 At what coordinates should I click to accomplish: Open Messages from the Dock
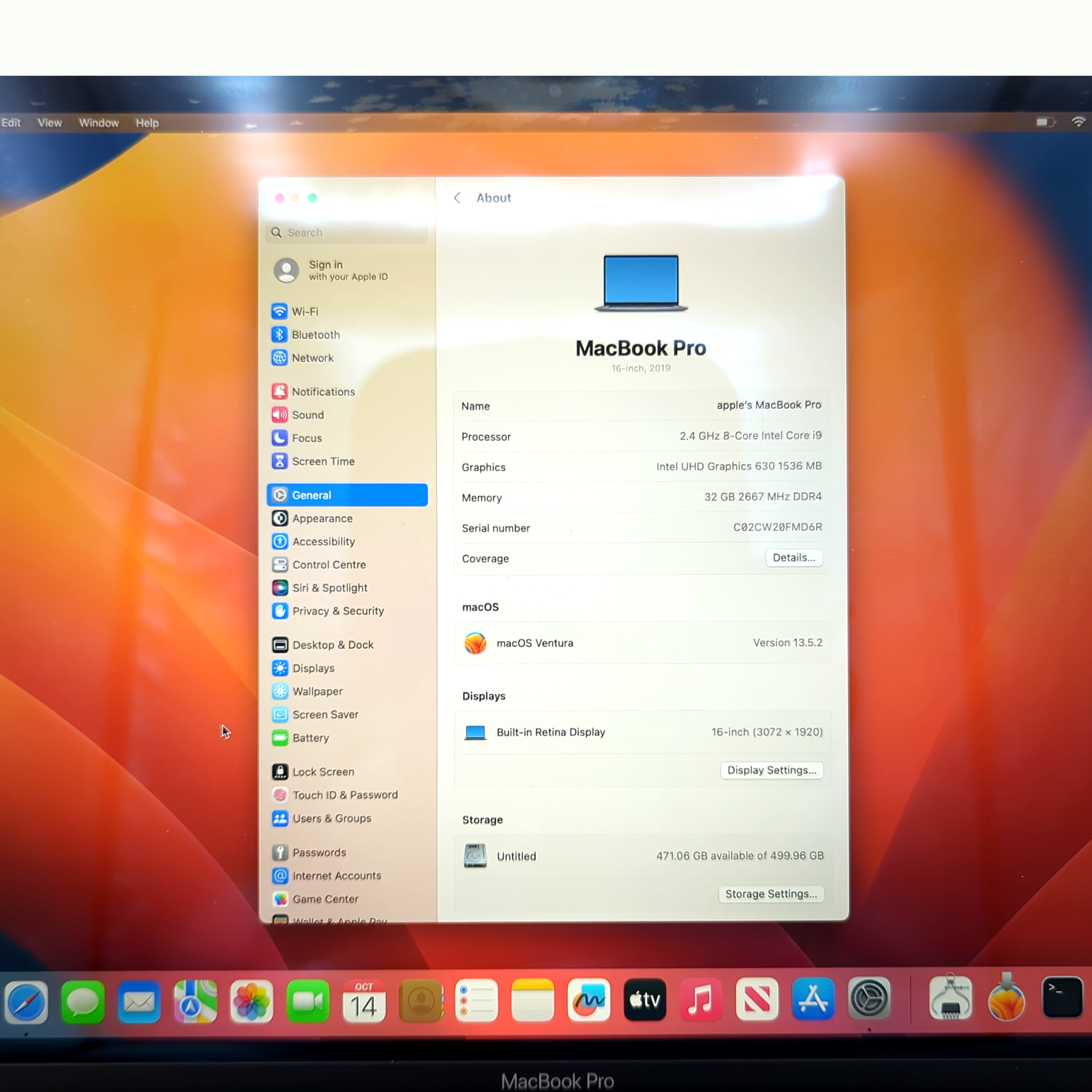click(83, 1002)
